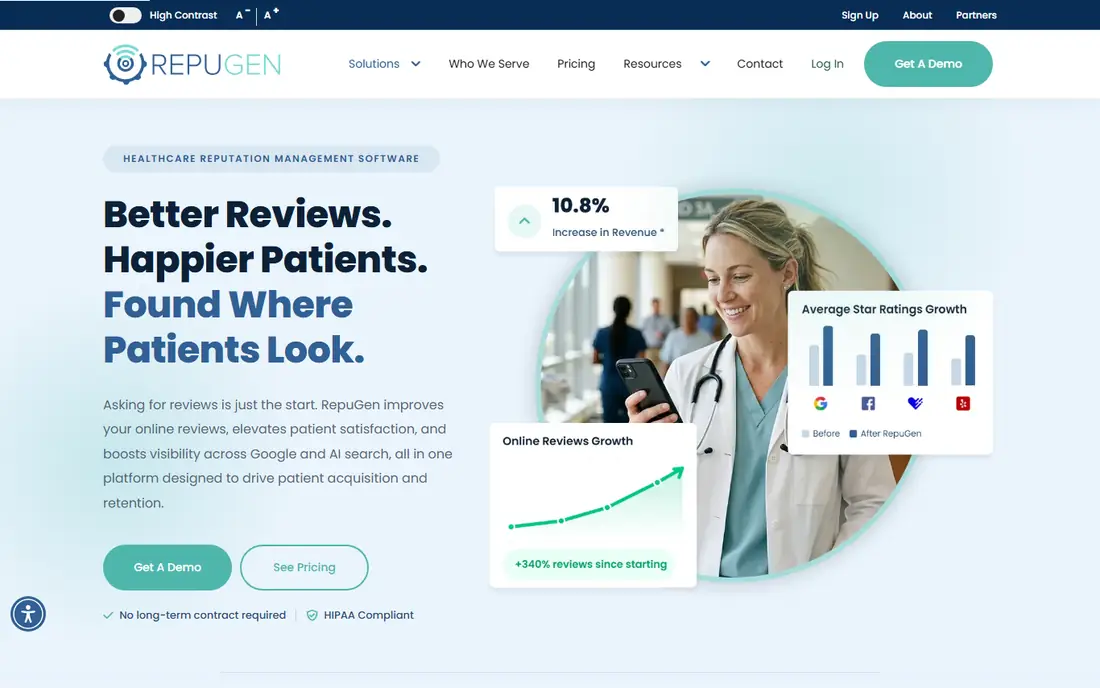Toggle the High Contrast switch
The image size is (1100, 688).
point(126,15)
